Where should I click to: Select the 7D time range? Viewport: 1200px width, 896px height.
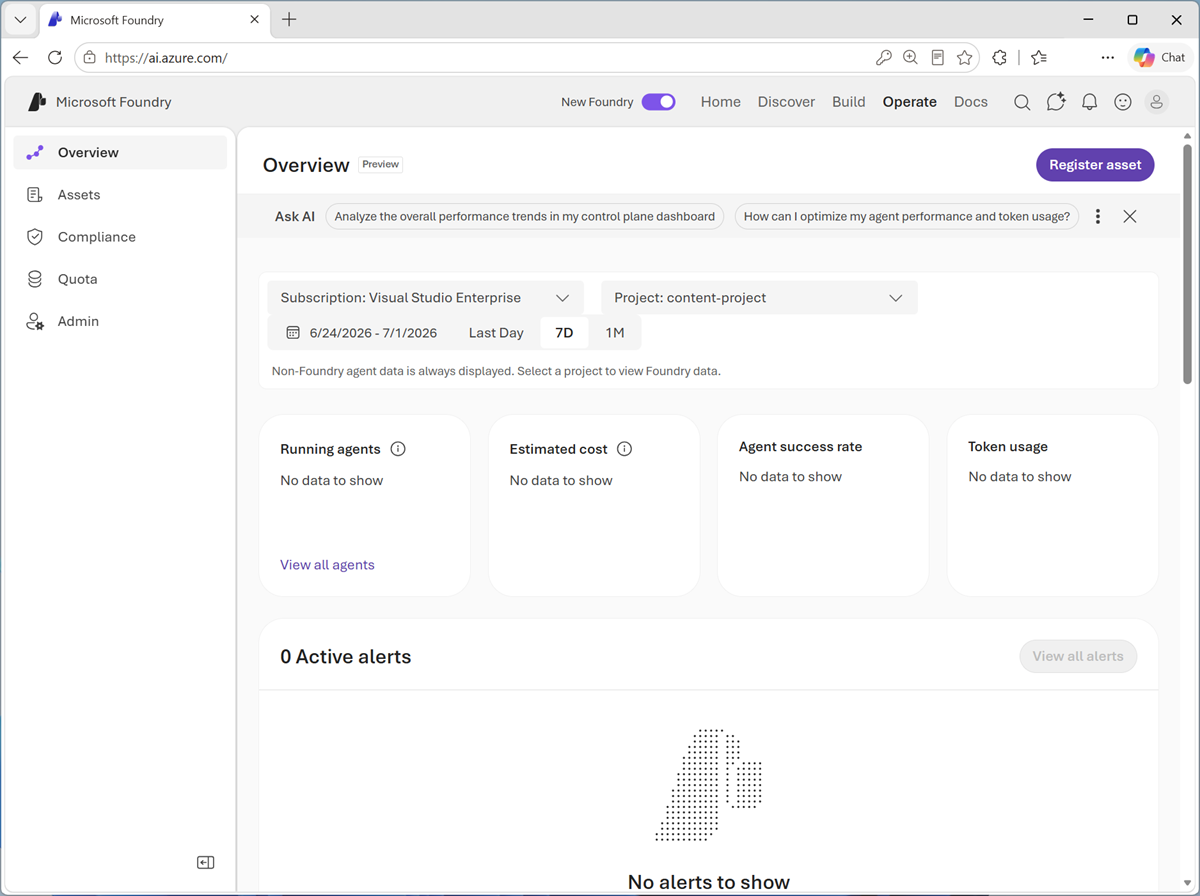[x=564, y=333]
